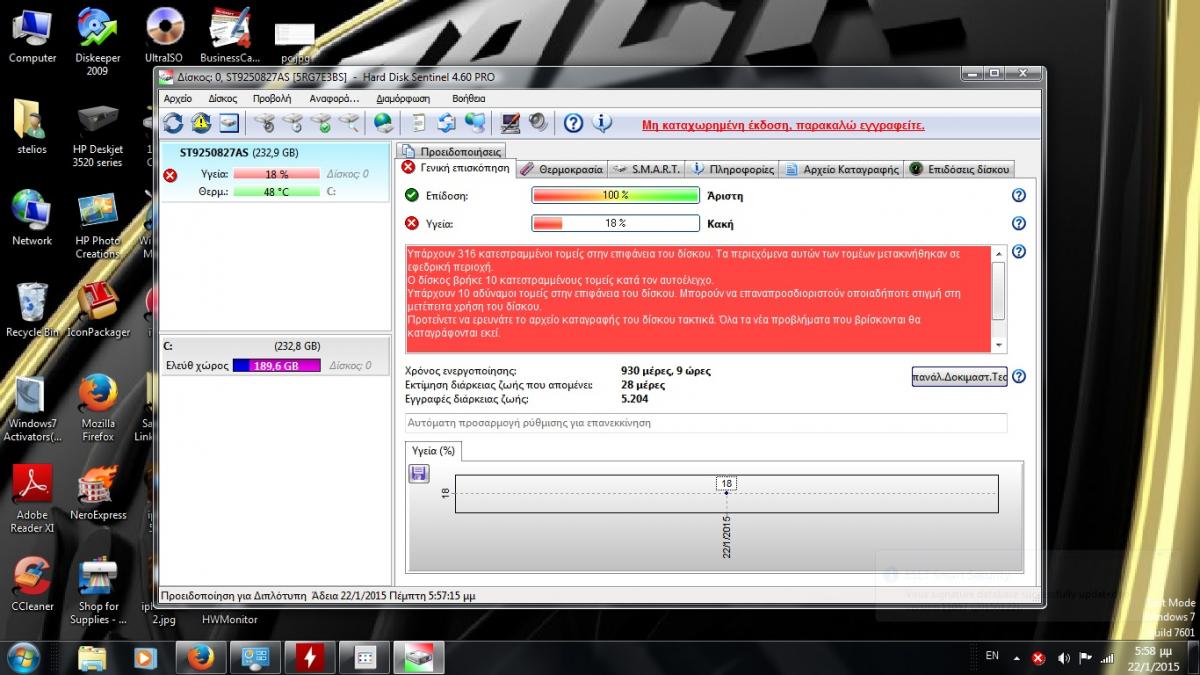
Task: Open the Διαμόρφωση menu
Action: [x=403, y=98]
